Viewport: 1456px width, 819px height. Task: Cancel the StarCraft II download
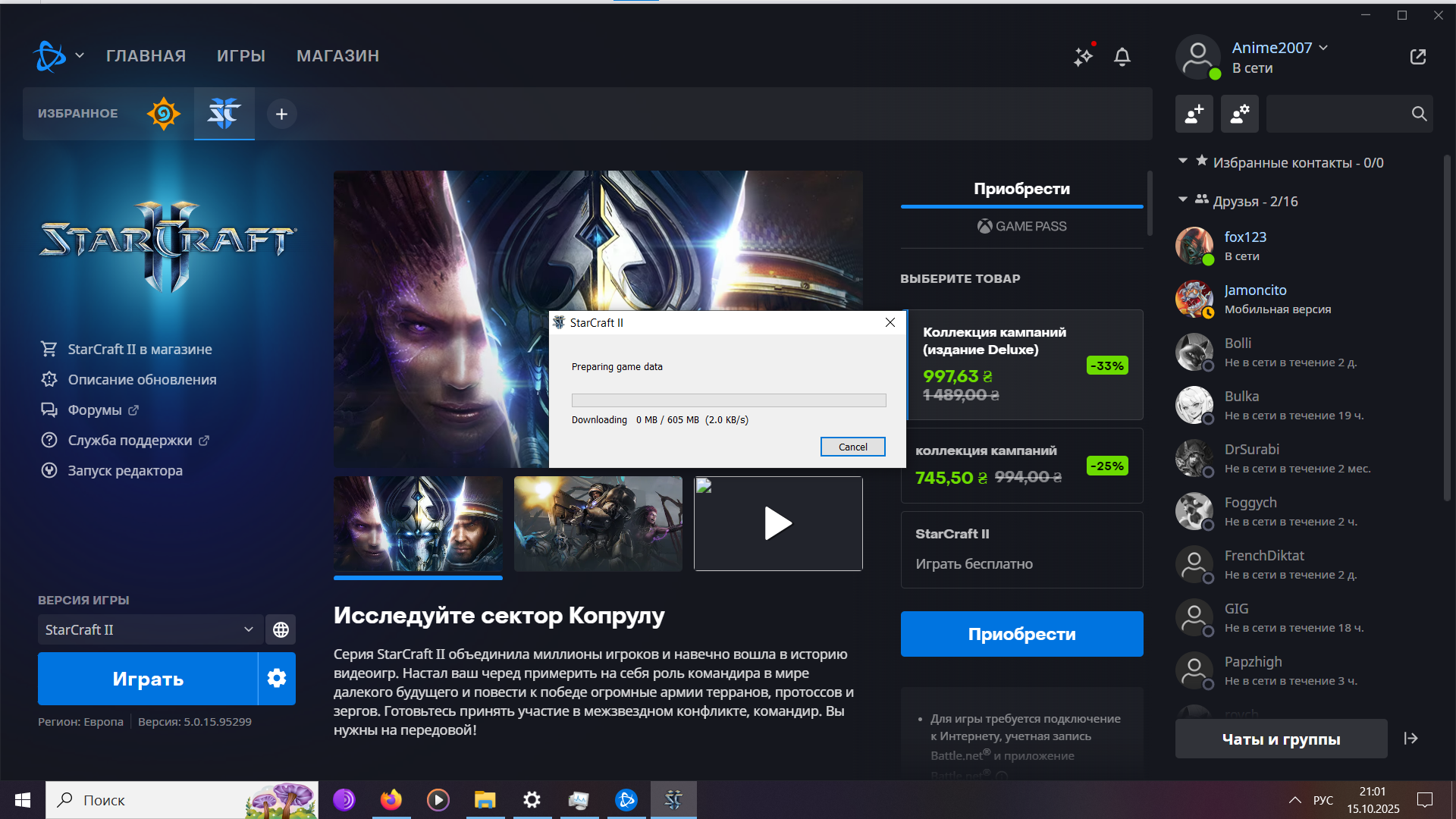[x=852, y=447]
